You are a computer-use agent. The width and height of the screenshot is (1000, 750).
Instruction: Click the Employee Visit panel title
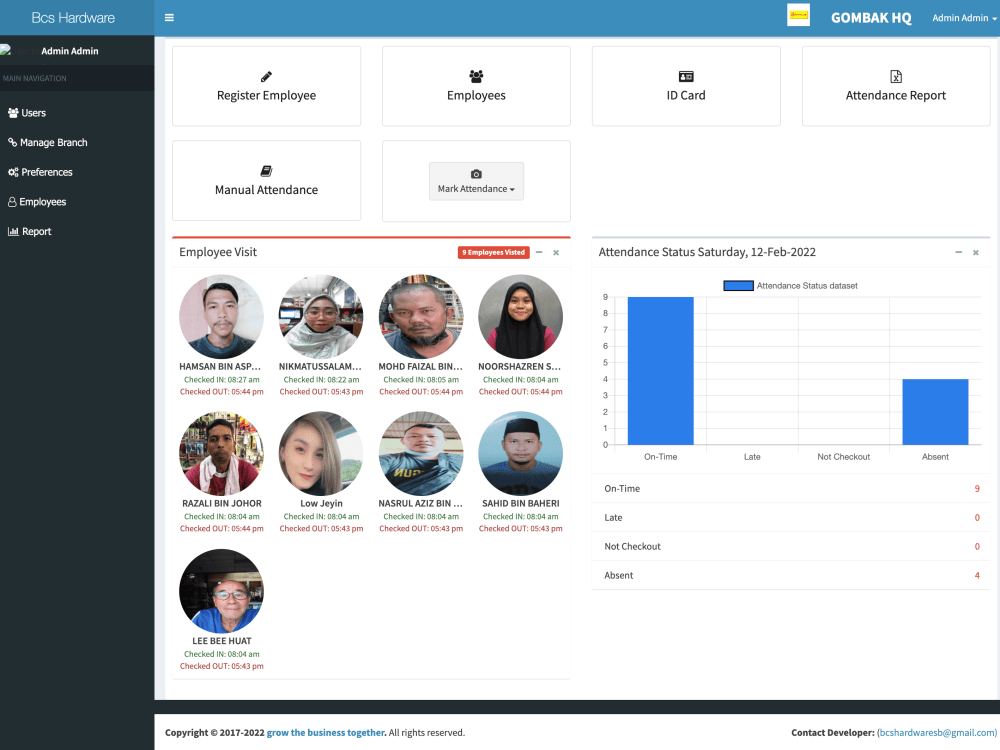coord(217,252)
